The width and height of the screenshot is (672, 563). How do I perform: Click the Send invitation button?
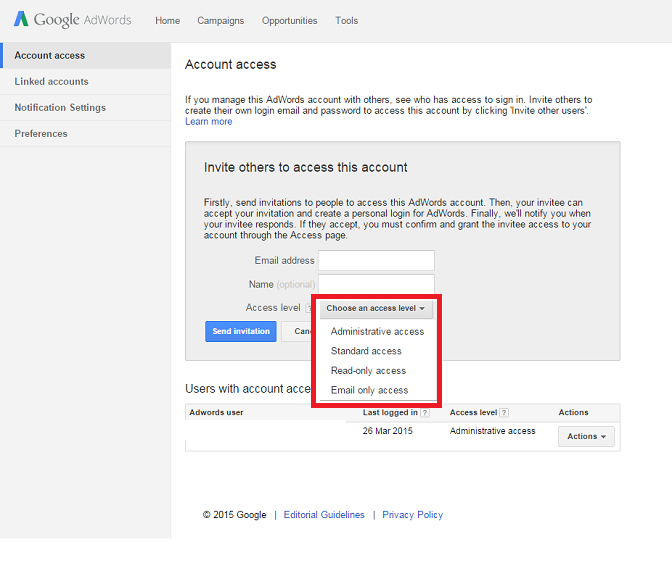click(x=241, y=331)
